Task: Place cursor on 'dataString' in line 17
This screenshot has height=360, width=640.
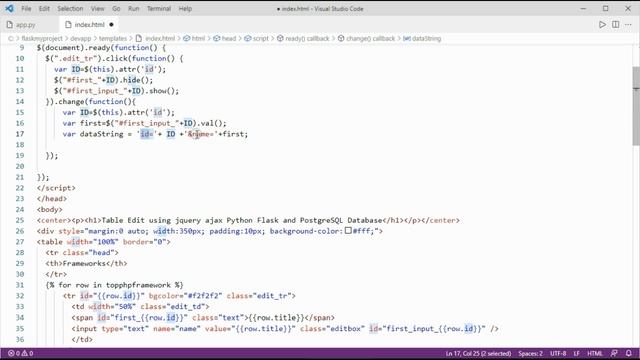Action: point(101,134)
